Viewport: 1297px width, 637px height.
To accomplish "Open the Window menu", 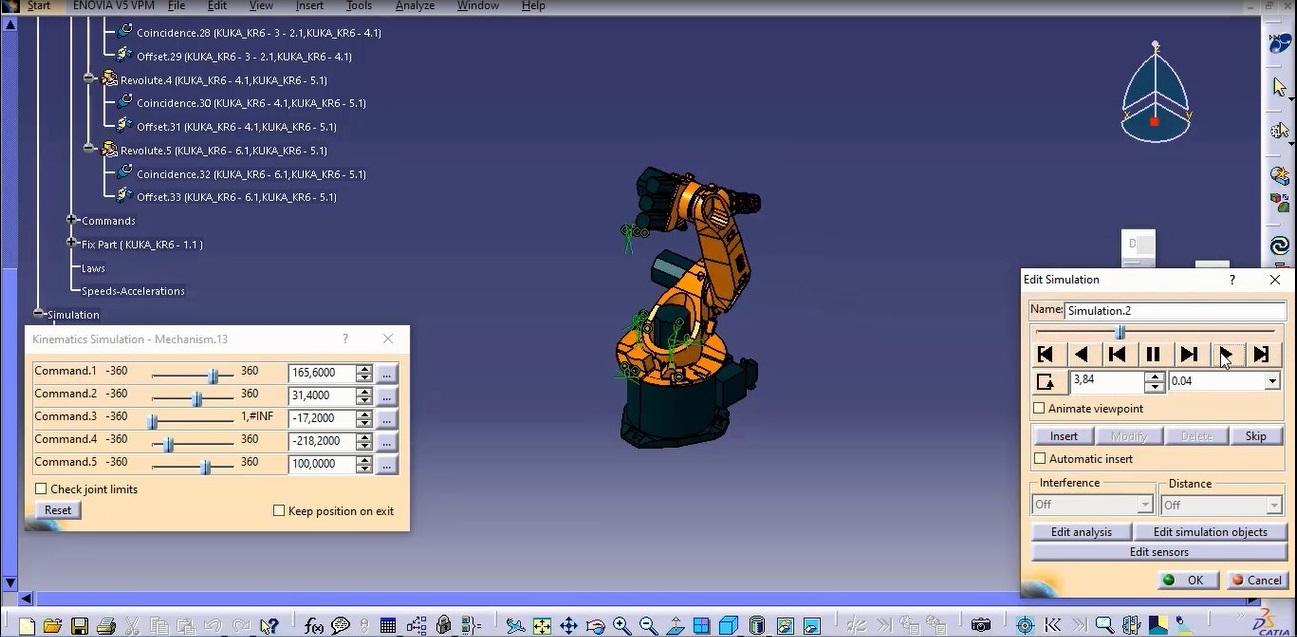I will (478, 6).
